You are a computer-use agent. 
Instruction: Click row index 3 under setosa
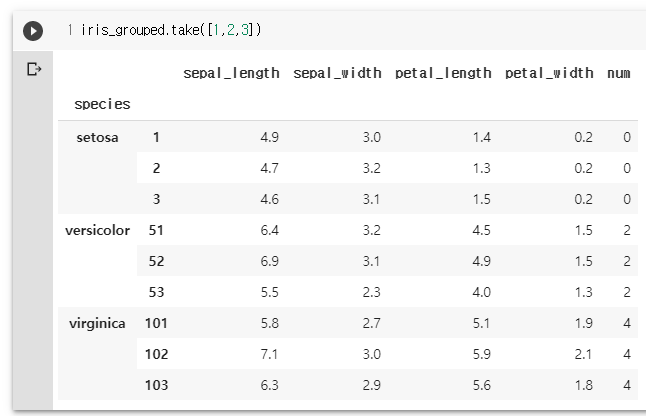coord(156,199)
